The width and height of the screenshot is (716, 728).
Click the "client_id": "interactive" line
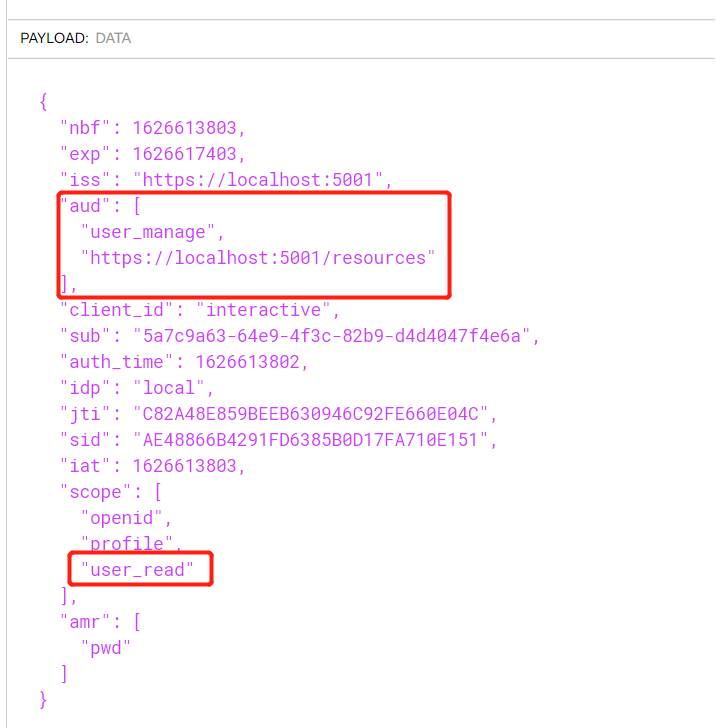200,310
